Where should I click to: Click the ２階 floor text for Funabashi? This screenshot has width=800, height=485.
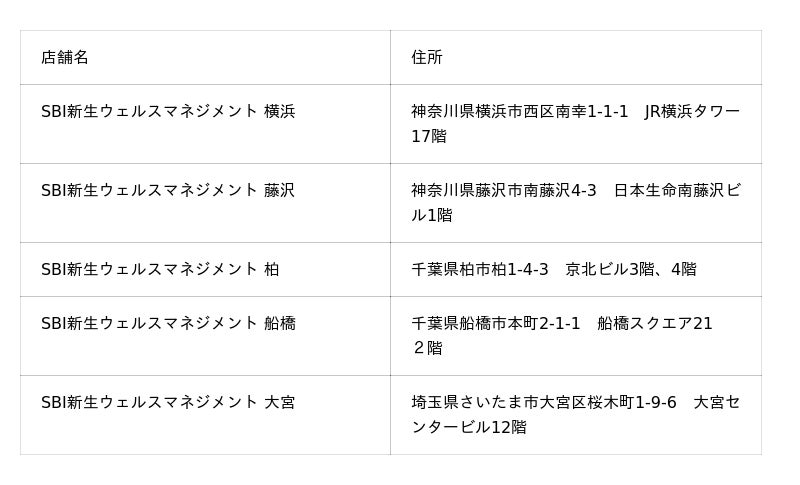tap(427, 348)
